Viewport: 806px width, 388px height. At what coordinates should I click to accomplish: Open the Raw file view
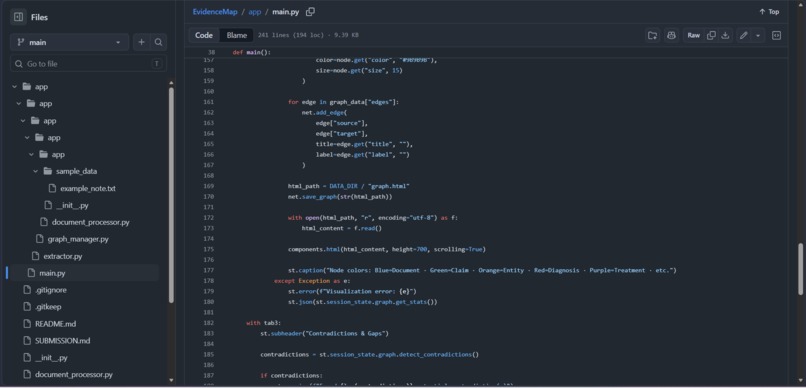(693, 35)
